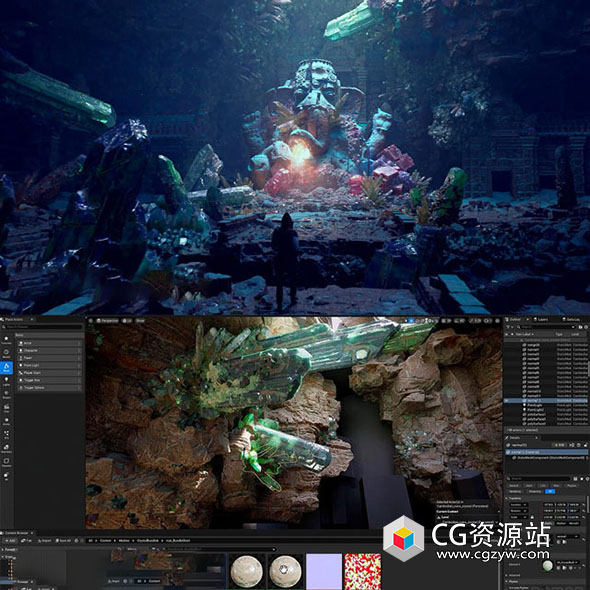Click the Import button in Content Browser
Screen dimensions: 590x590
[x=44, y=541]
